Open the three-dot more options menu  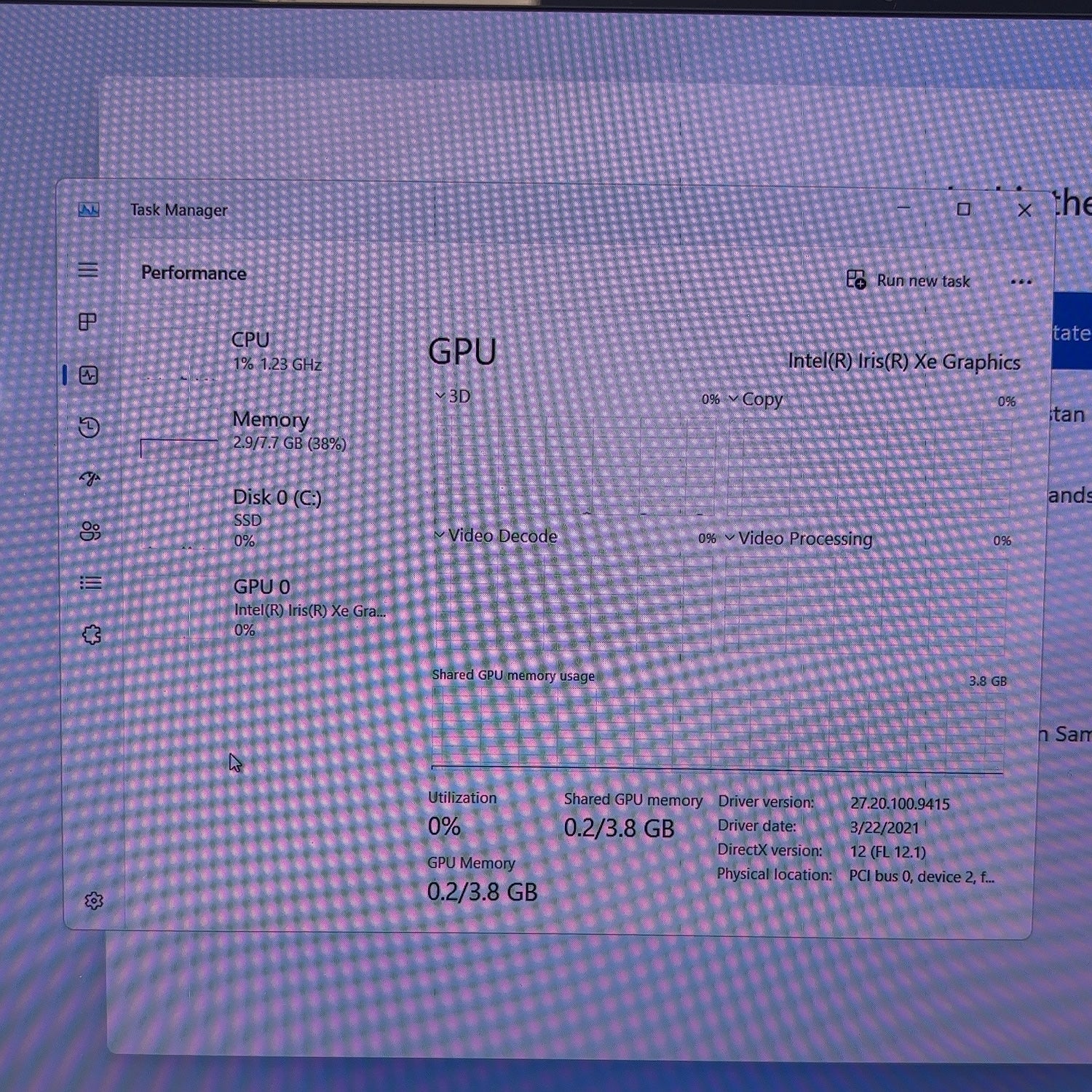[x=1021, y=282]
